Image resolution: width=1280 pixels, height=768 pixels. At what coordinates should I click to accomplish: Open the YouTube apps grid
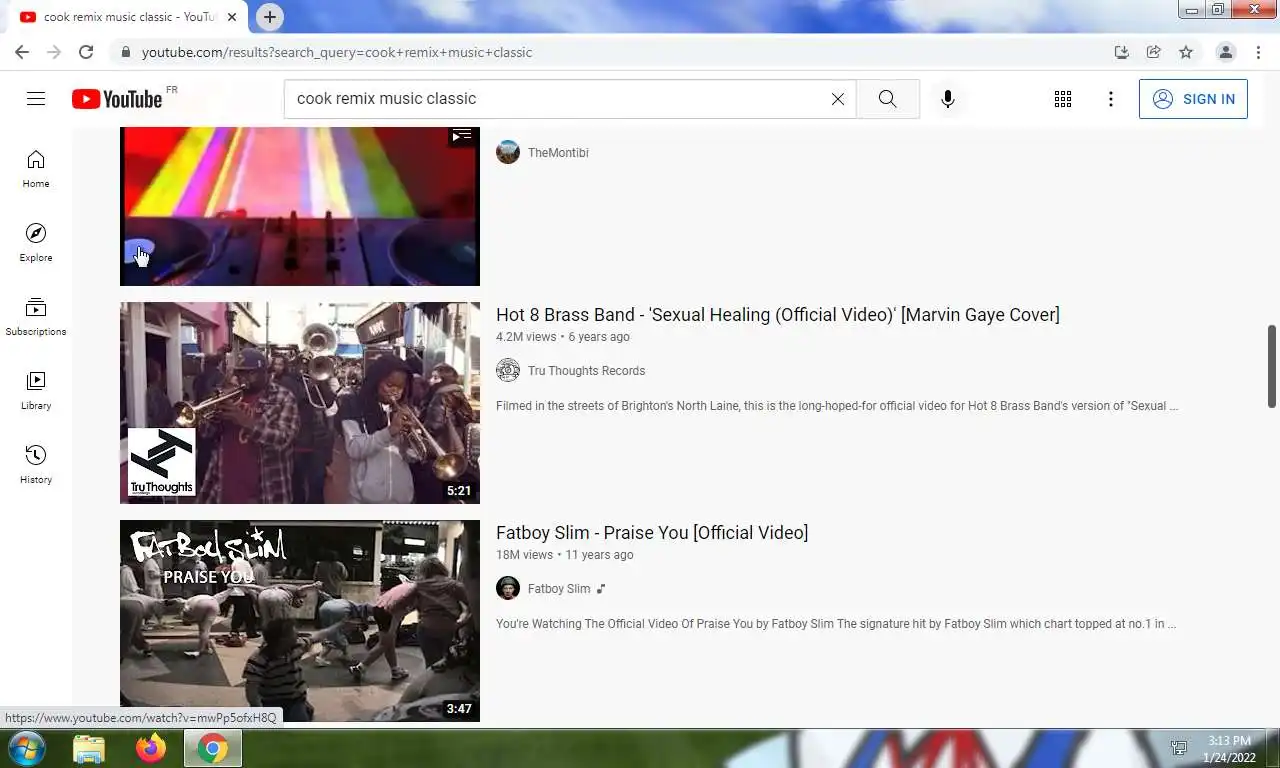pos(1063,99)
